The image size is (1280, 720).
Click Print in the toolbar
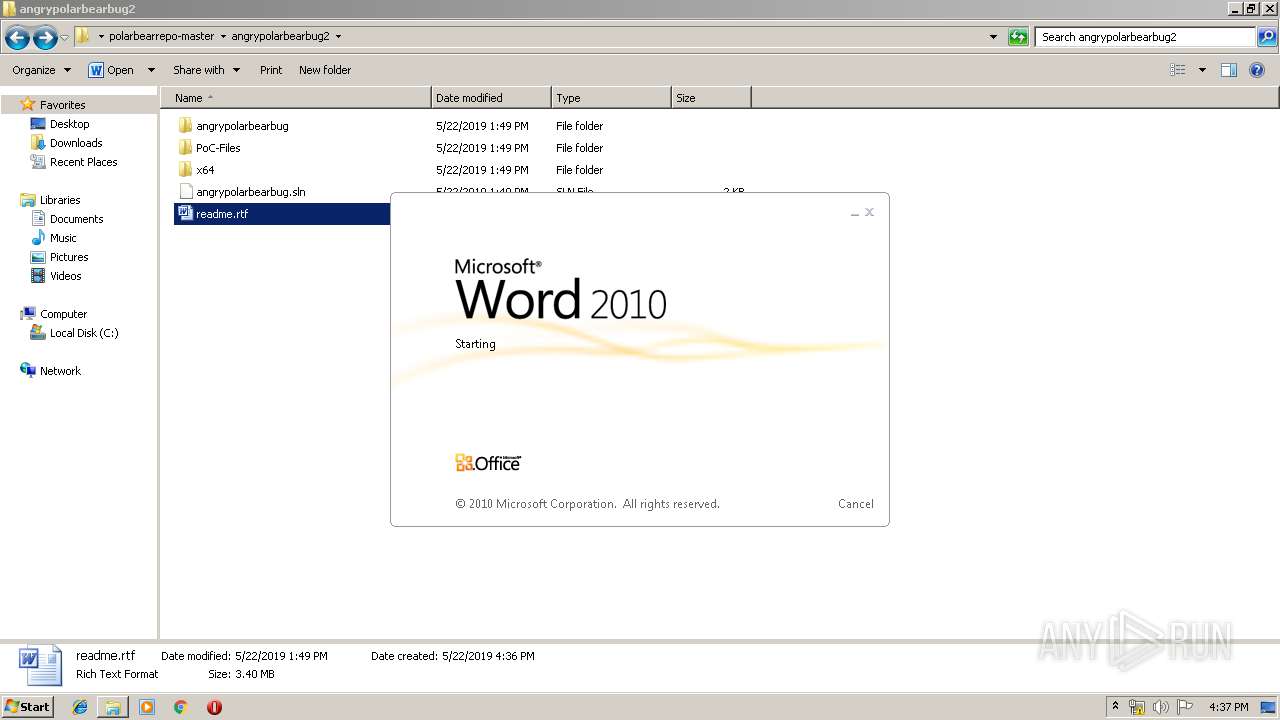(271, 70)
